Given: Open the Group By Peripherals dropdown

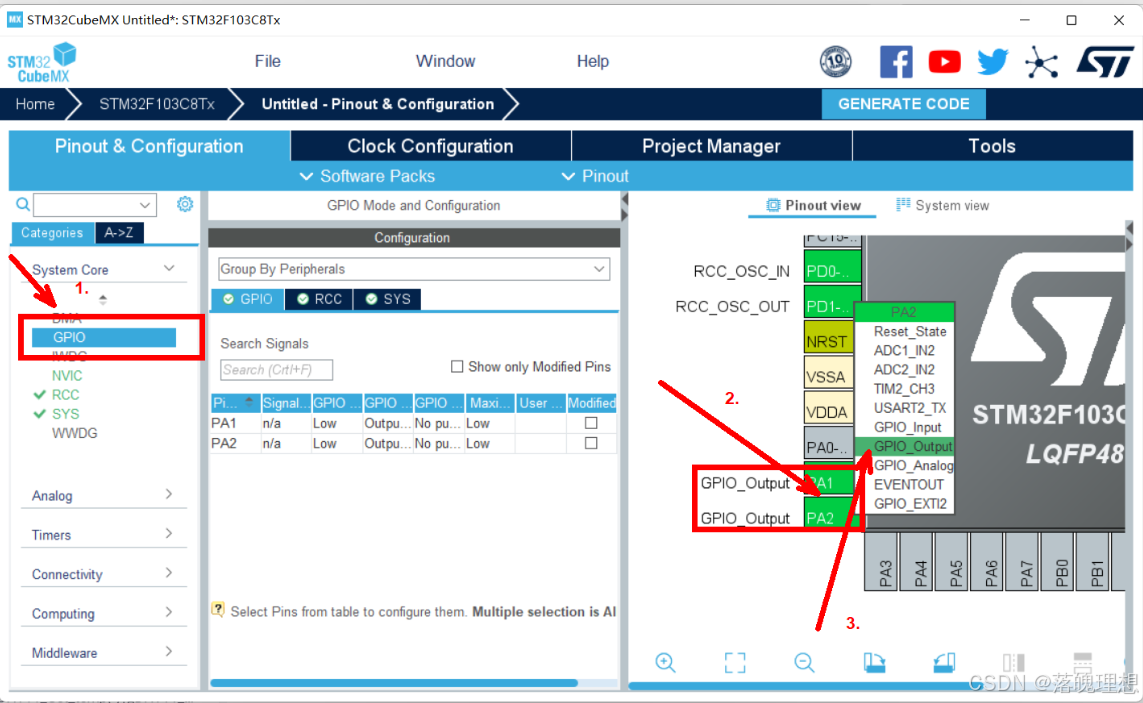Looking at the screenshot, I should coord(414,269).
